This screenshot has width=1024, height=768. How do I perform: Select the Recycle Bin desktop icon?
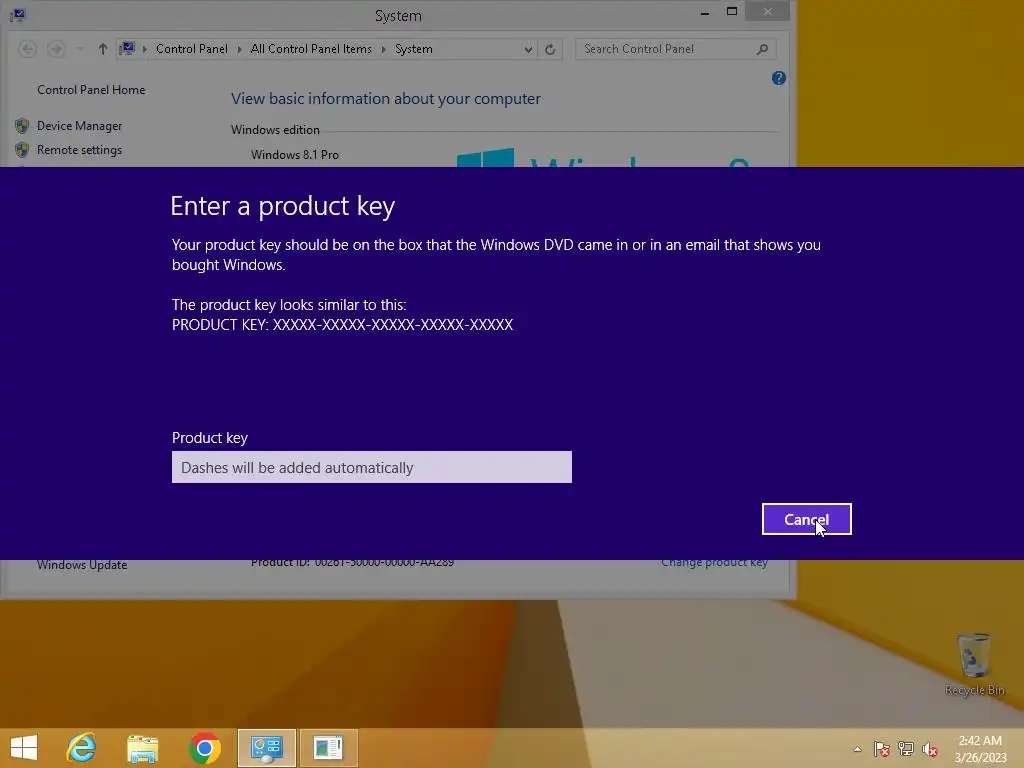coord(974,664)
